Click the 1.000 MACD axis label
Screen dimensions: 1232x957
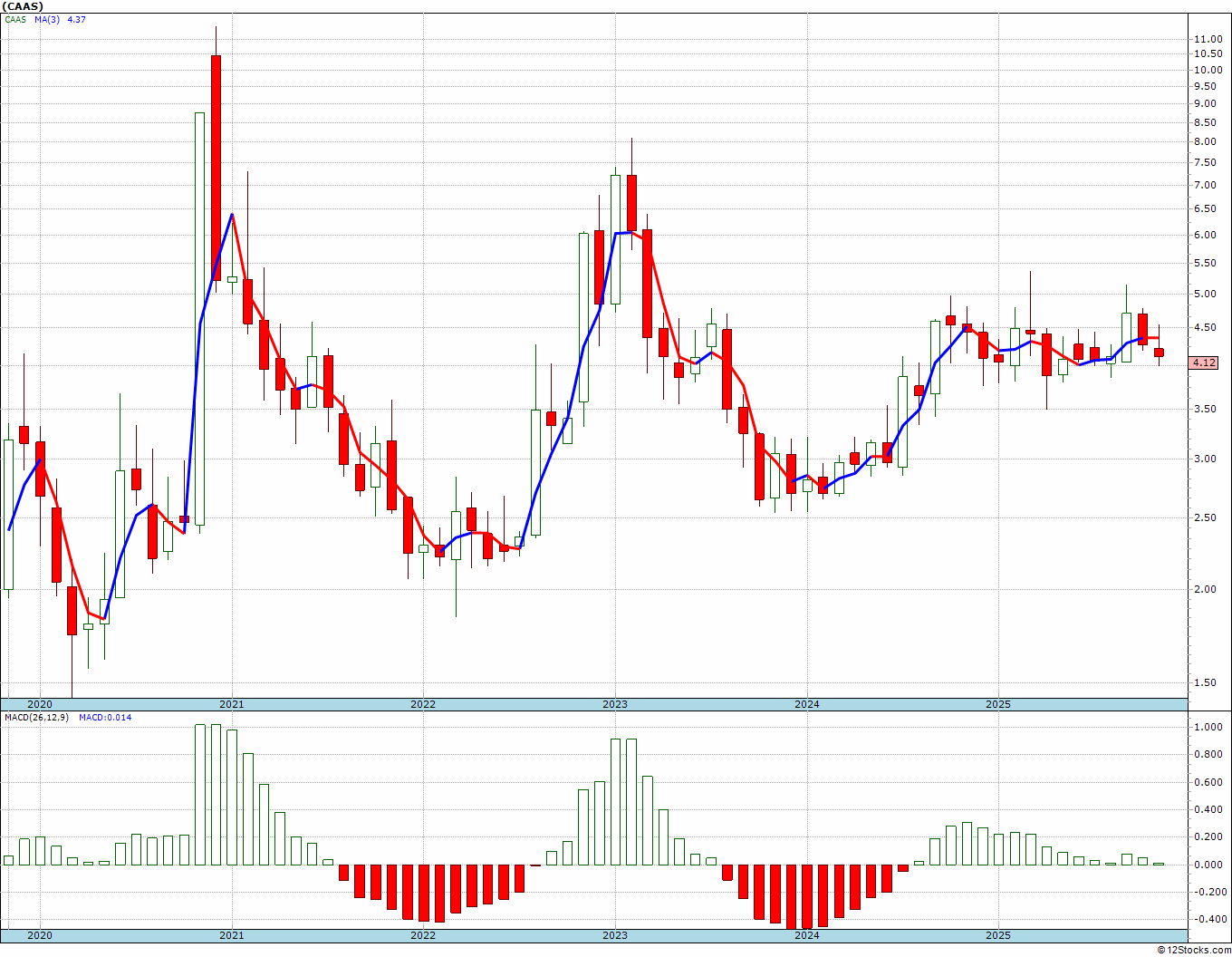[x=1208, y=727]
